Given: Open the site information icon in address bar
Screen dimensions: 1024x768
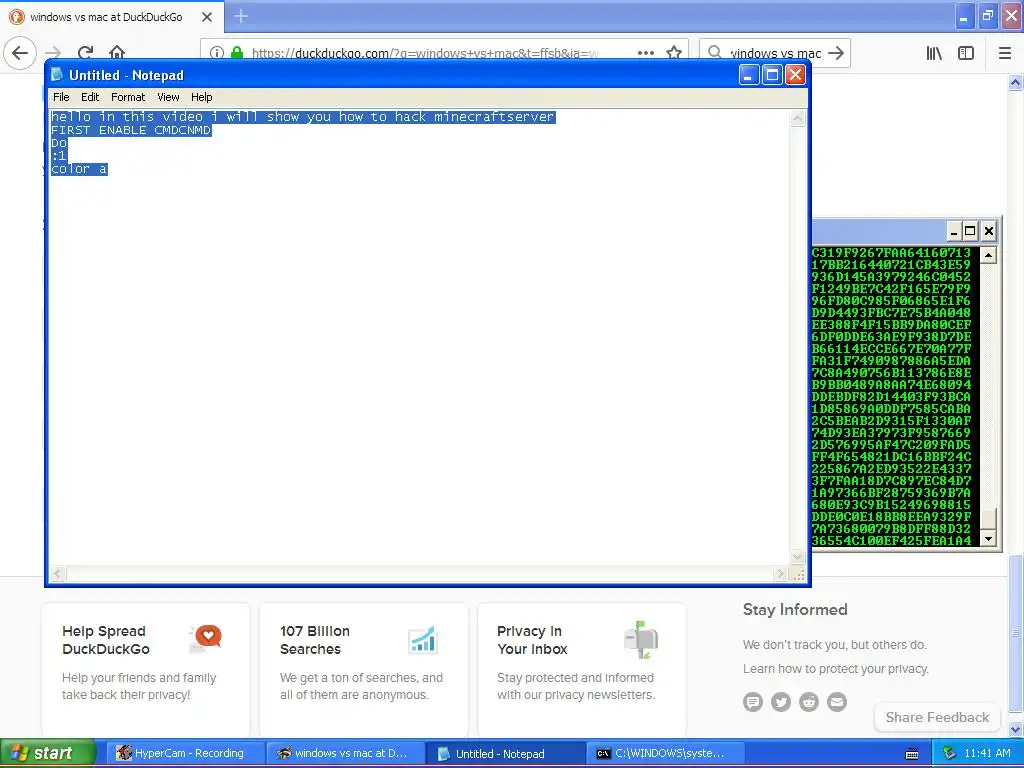Looking at the screenshot, I should point(217,53).
